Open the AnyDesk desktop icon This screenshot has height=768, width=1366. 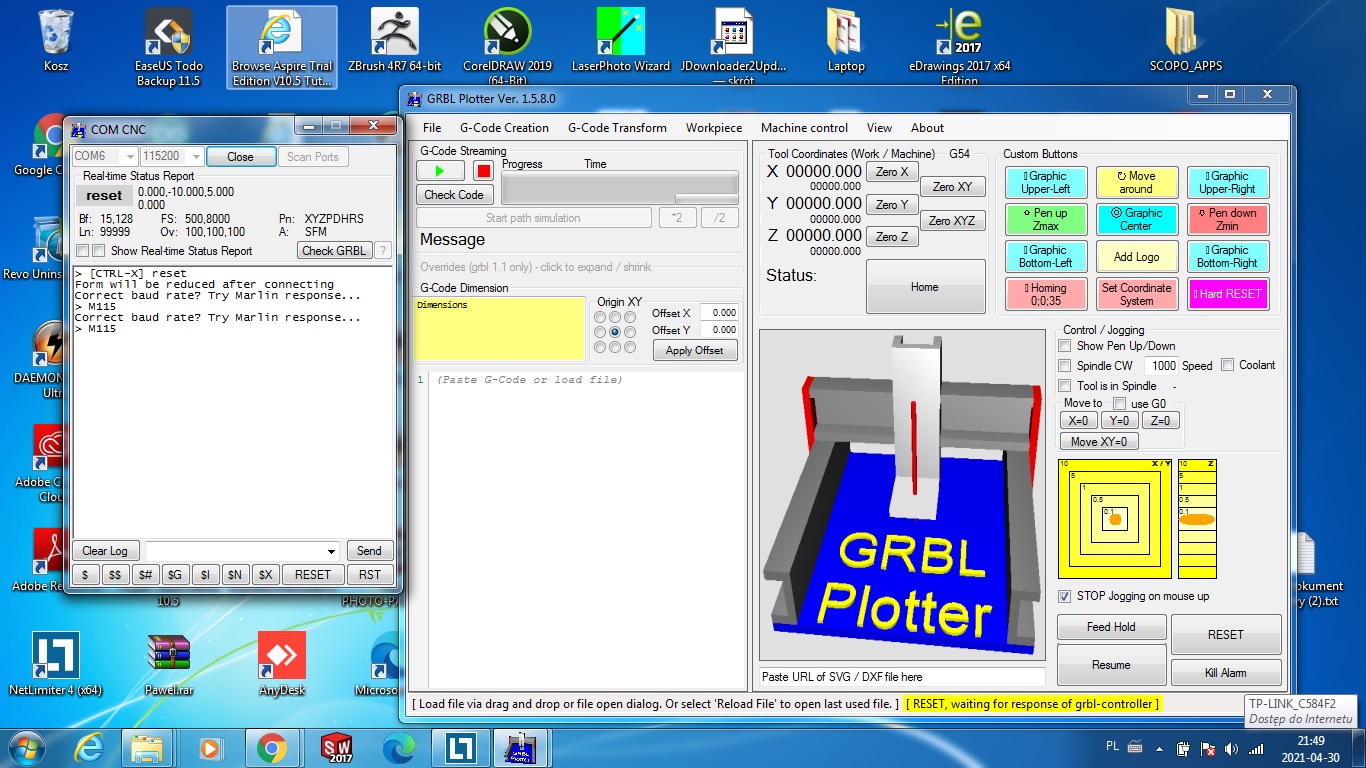tap(281, 658)
